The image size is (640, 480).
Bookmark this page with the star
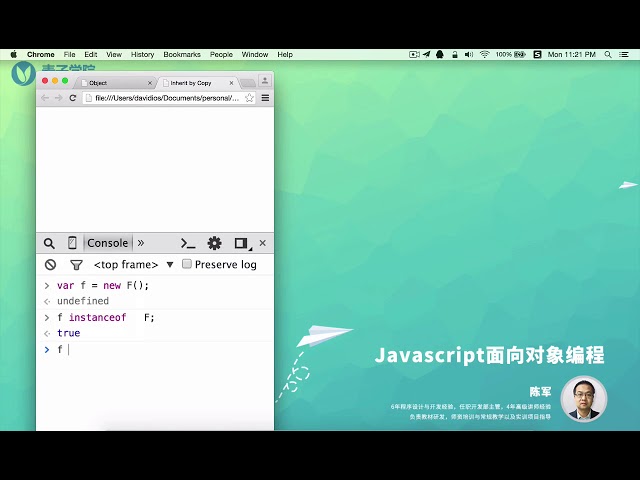pyautogui.click(x=249, y=98)
